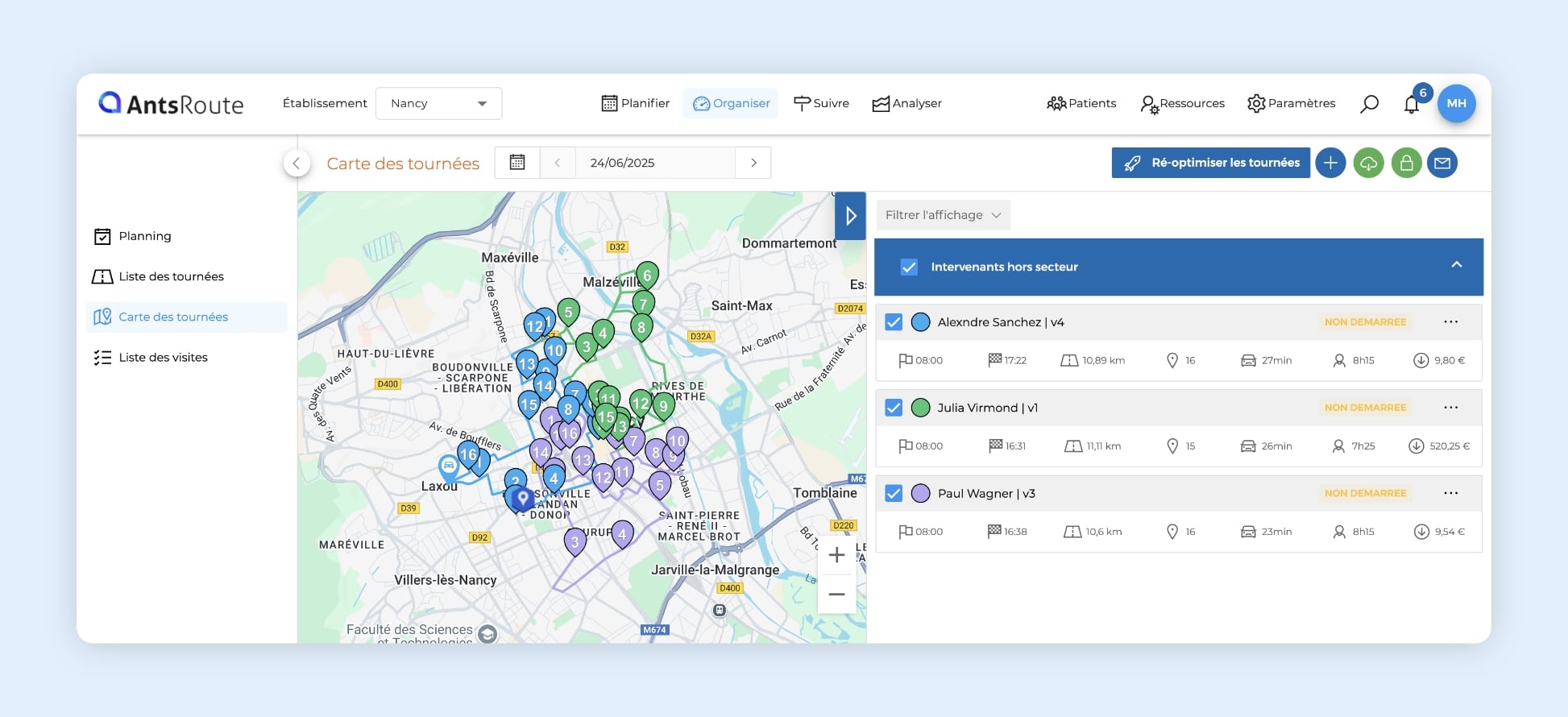The height and width of the screenshot is (717, 1568).
Task: Open Alexndre Sanchez more options menu
Action: [x=1451, y=322]
